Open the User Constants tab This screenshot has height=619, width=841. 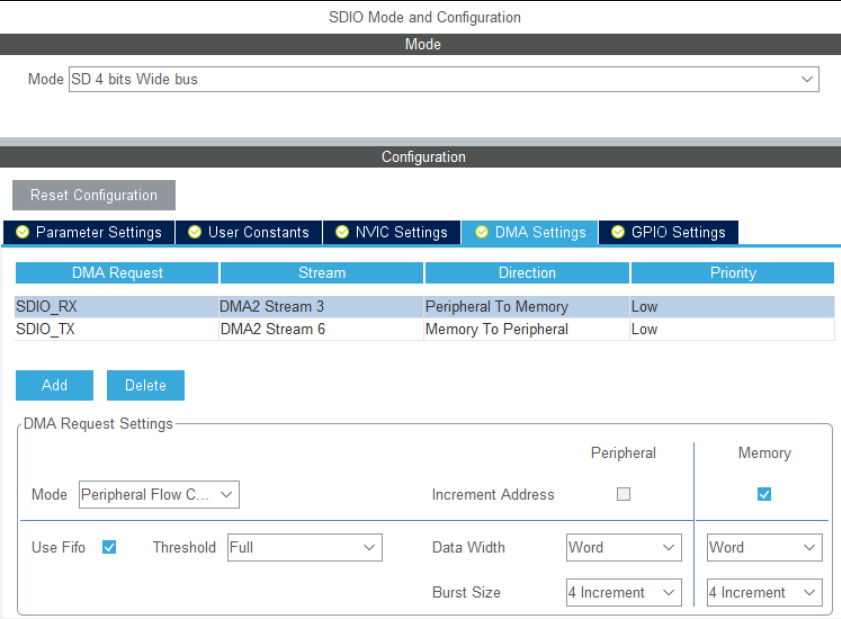pos(249,232)
